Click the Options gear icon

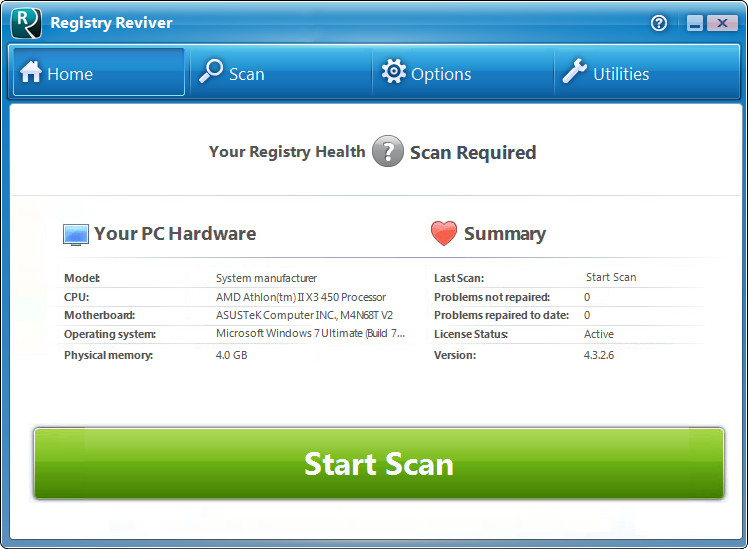(394, 72)
